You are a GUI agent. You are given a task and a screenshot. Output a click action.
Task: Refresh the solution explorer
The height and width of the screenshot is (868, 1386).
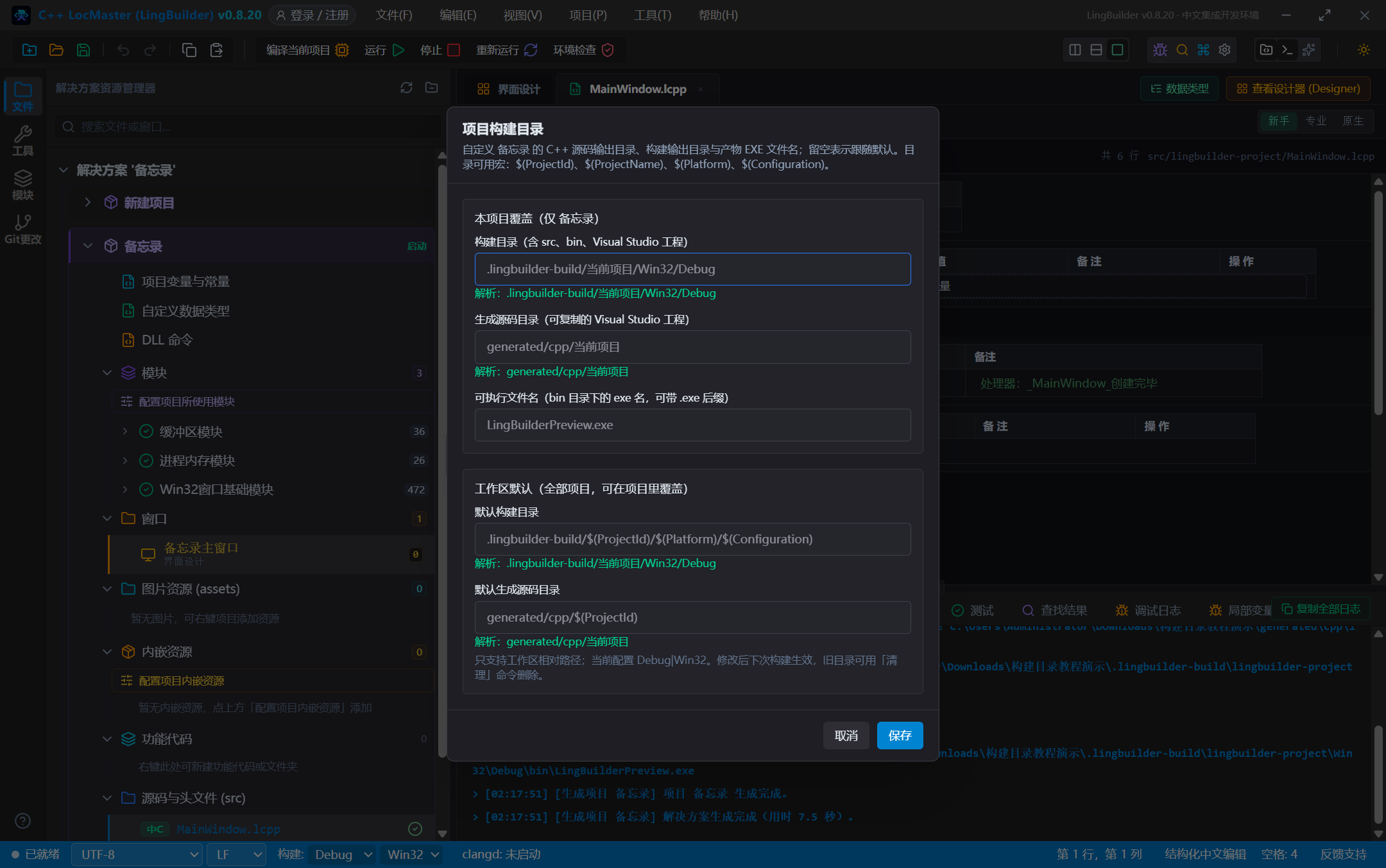406,88
